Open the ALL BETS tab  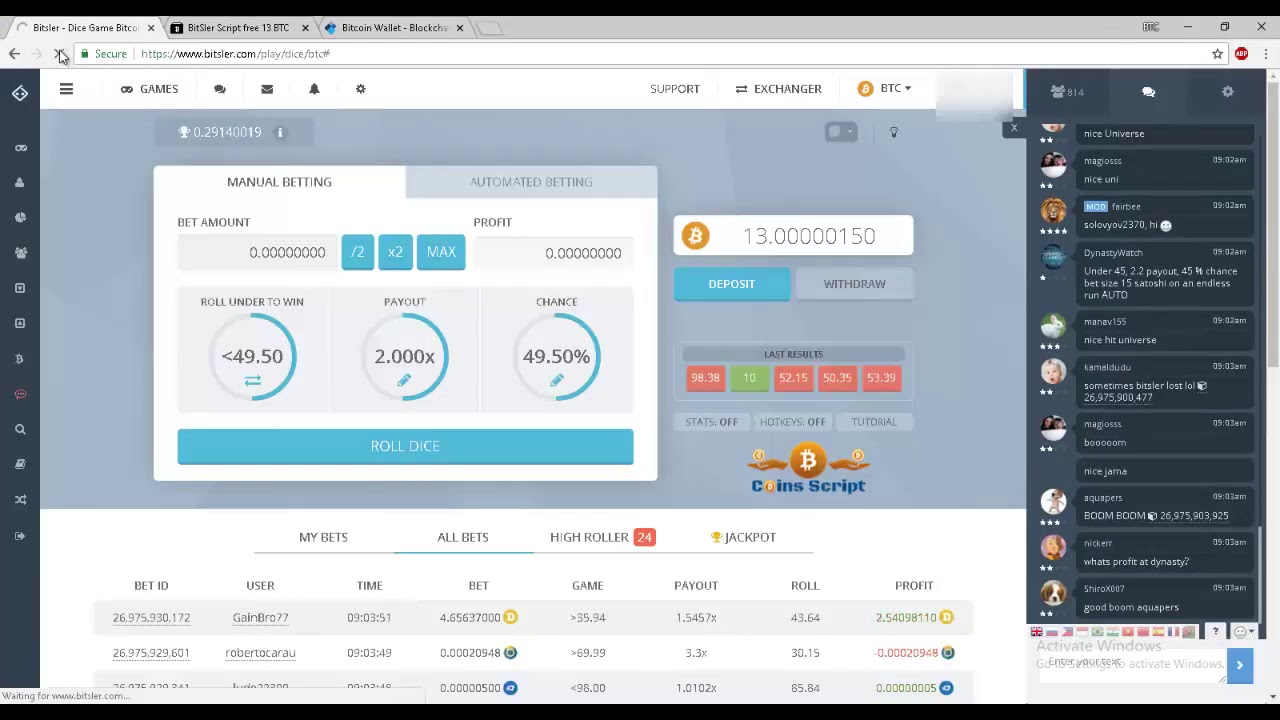point(463,537)
